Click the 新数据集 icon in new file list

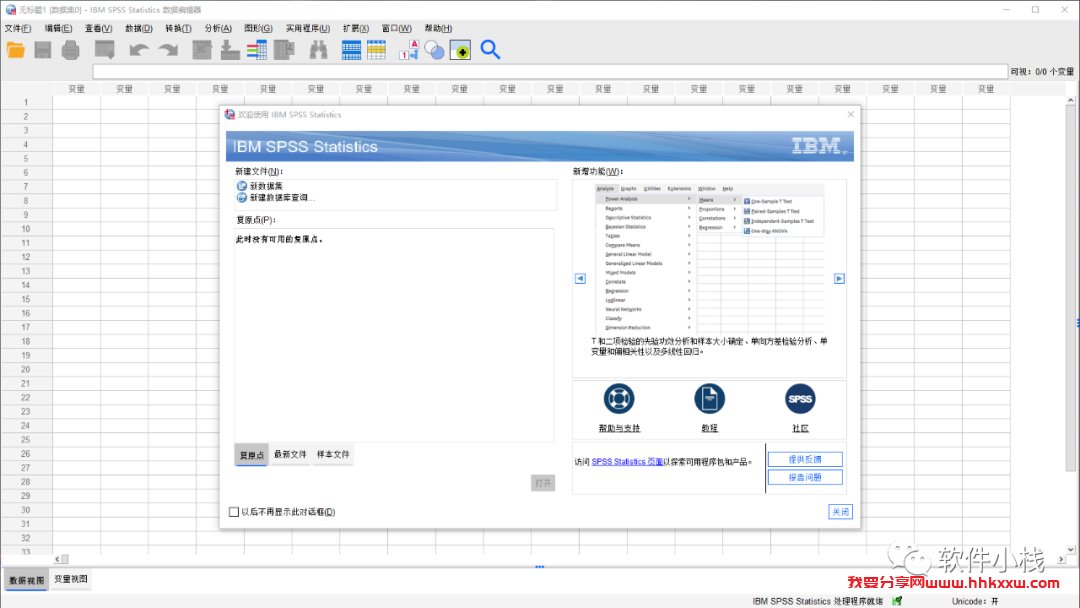pyautogui.click(x=242, y=186)
